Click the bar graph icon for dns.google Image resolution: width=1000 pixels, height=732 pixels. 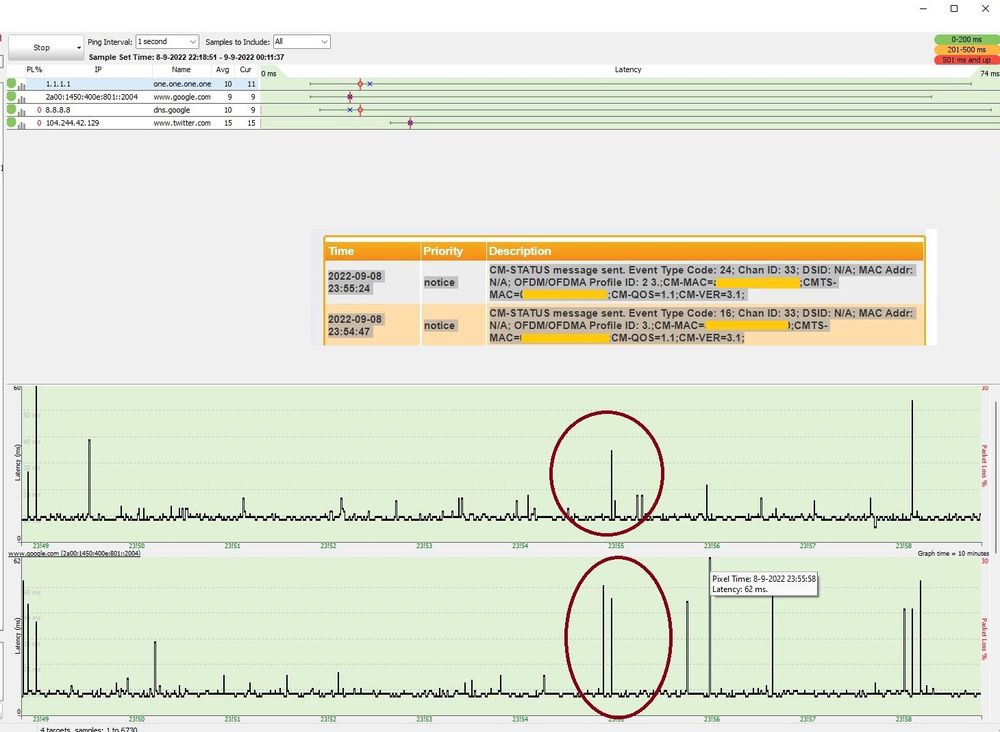[21, 110]
